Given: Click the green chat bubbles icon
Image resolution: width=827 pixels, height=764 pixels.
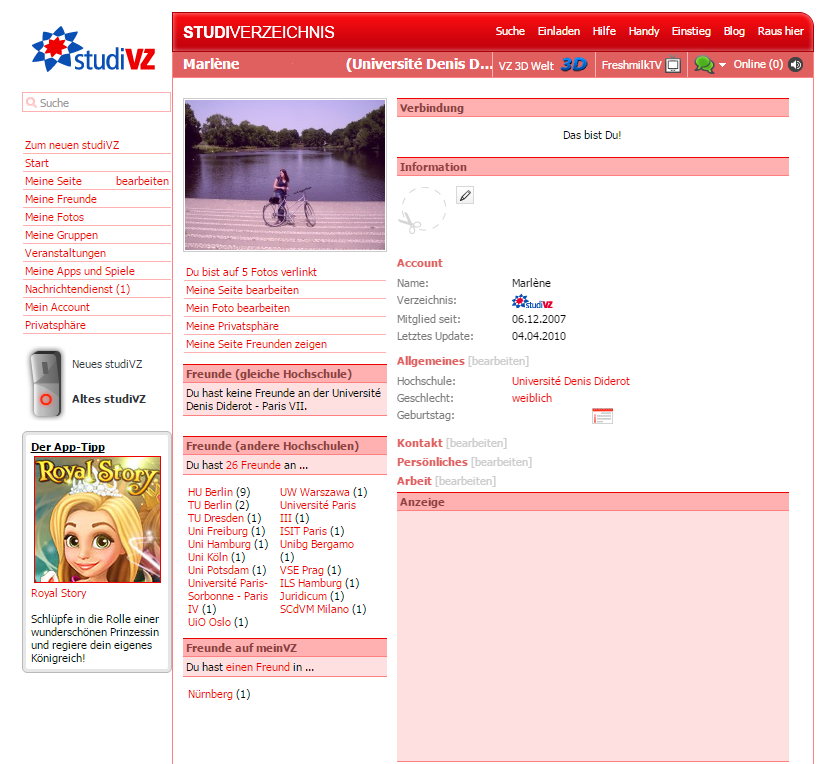Looking at the screenshot, I should (704, 64).
